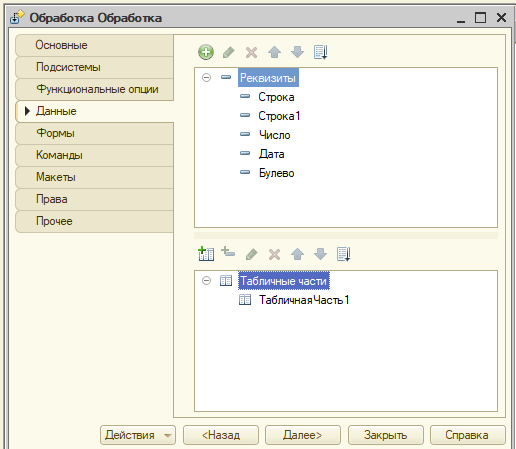Select ТабличнаяЧасть1 in the tree
516x449 pixels.
tap(304, 300)
